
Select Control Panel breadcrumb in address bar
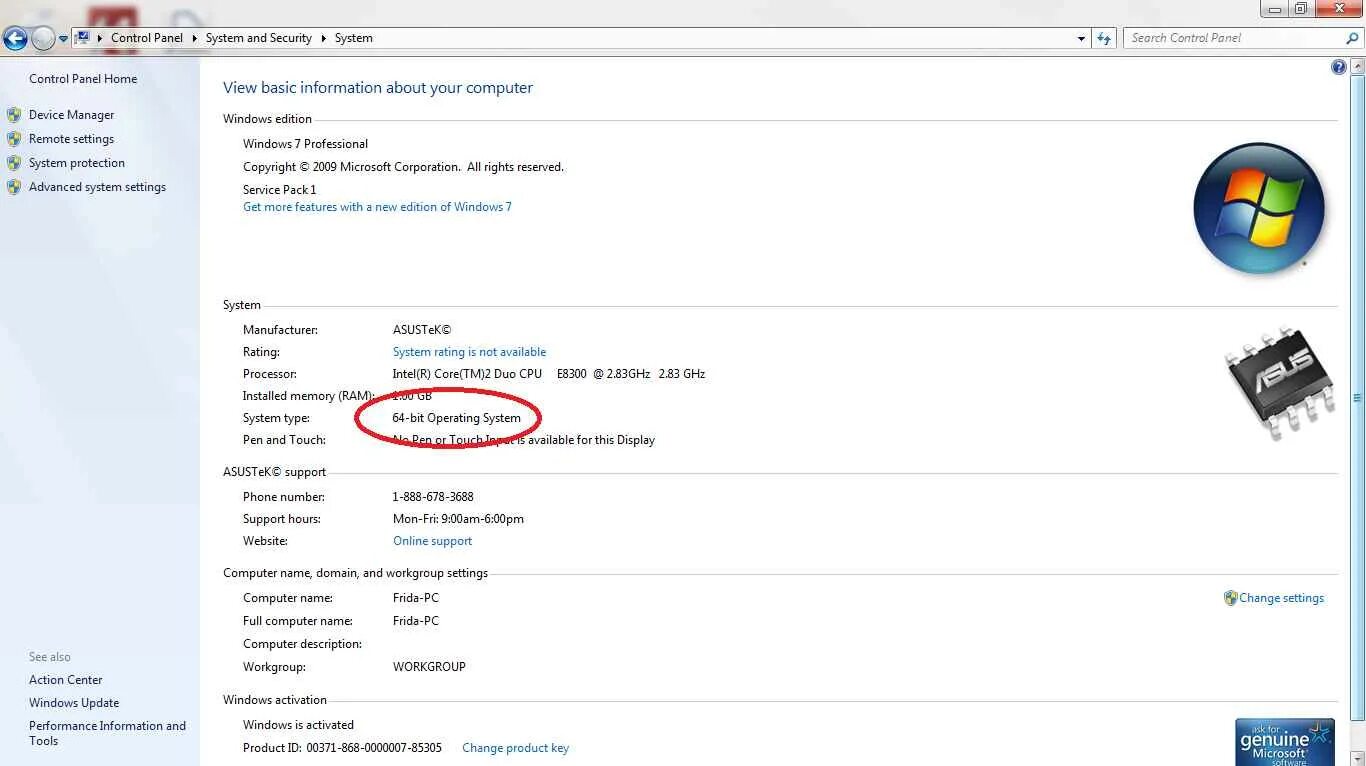pyautogui.click(x=147, y=38)
